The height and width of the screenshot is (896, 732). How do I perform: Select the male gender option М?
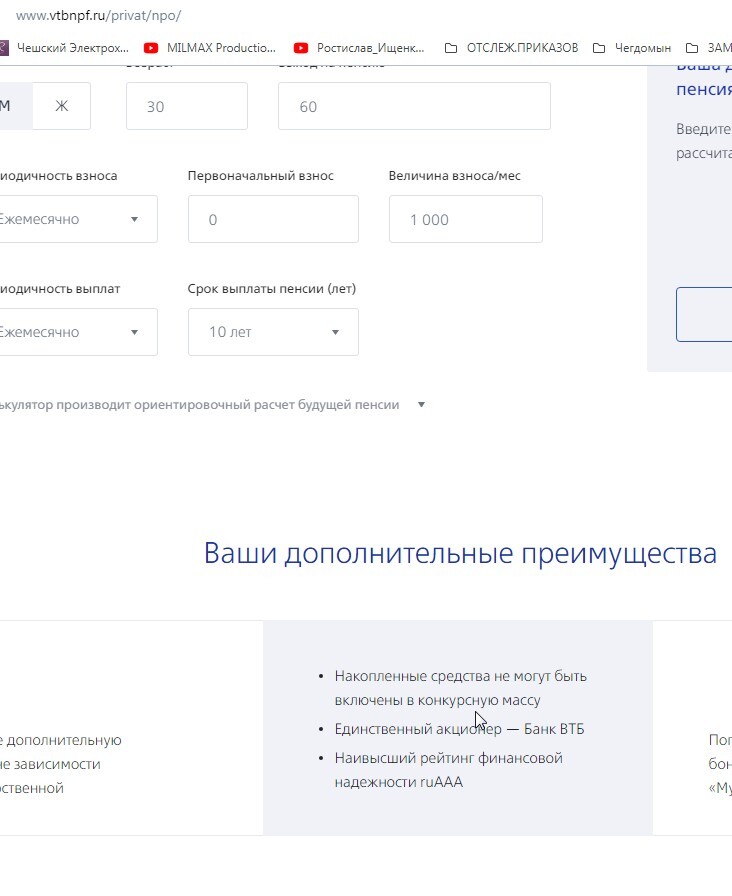[8, 106]
